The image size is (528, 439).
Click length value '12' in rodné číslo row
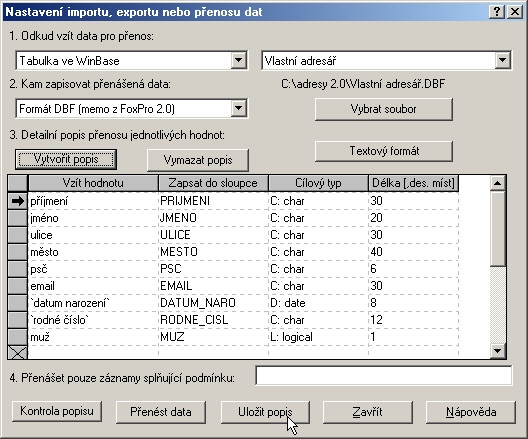point(413,320)
